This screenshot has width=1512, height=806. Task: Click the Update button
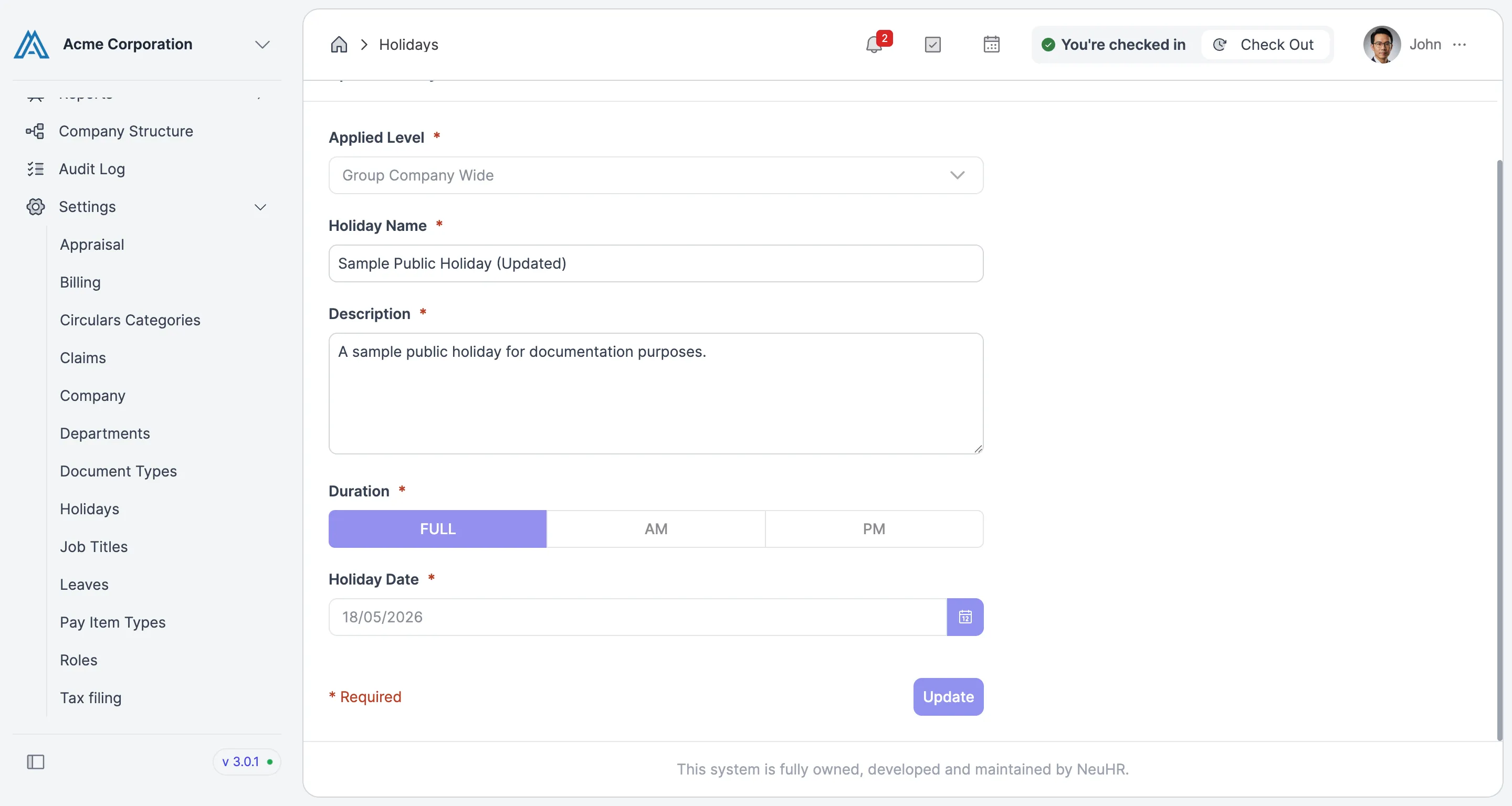coord(948,697)
